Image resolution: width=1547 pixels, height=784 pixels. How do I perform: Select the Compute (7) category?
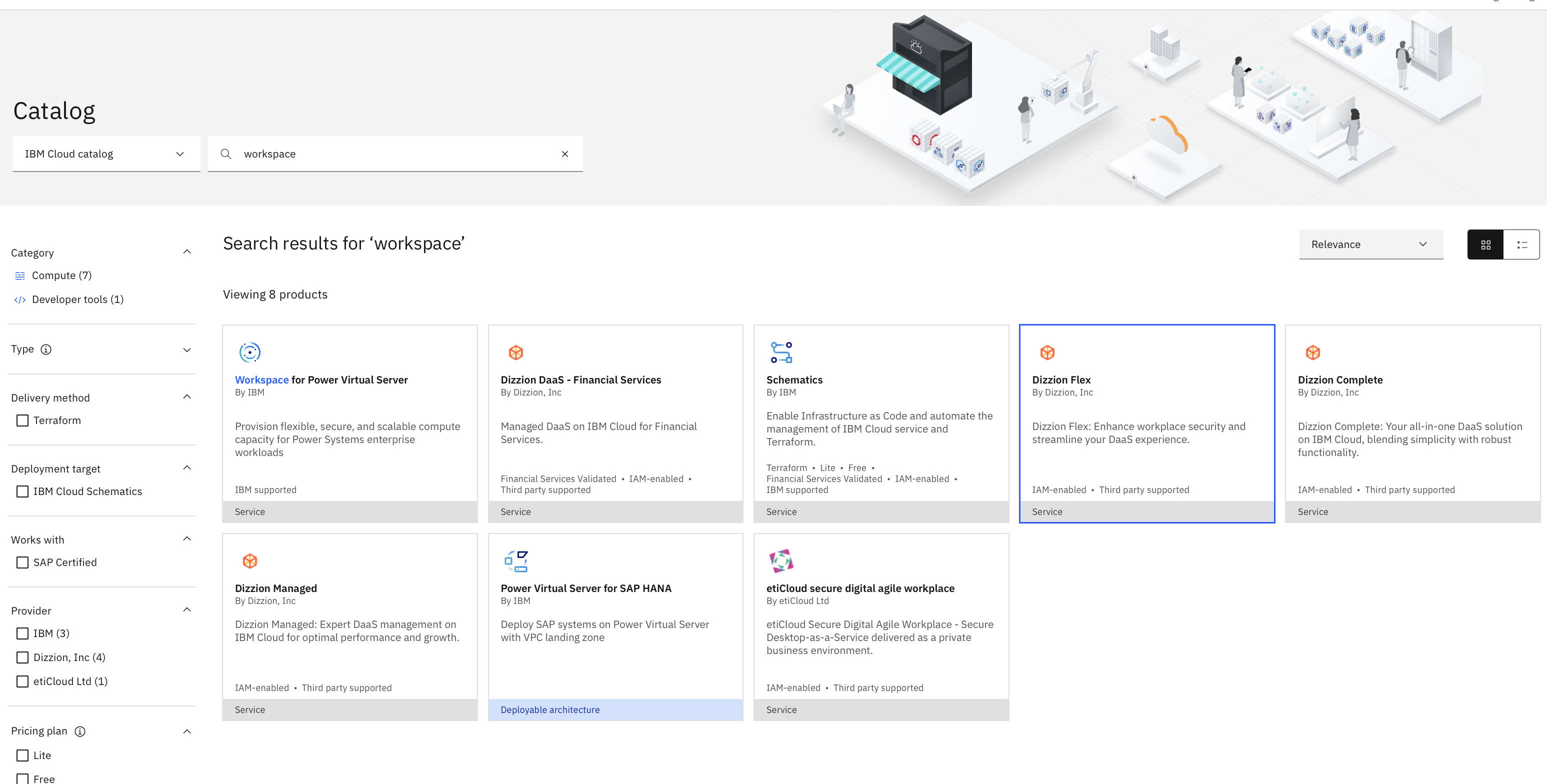coord(62,276)
